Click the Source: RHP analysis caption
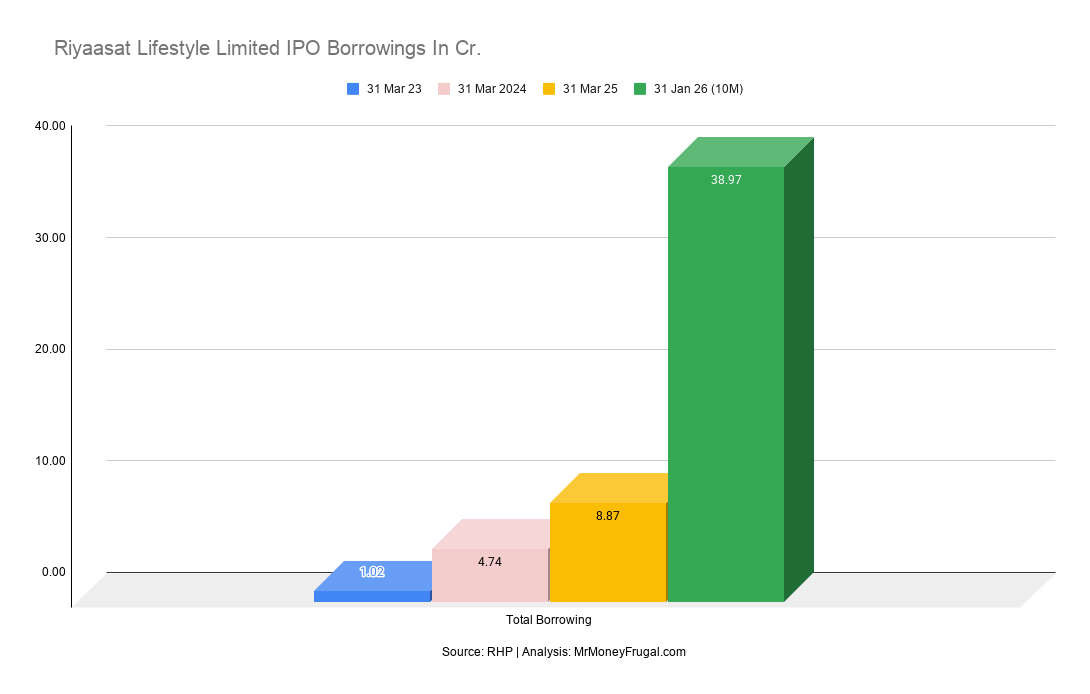This screenshot has height=694, width=1090. click(x=564, y=652)
